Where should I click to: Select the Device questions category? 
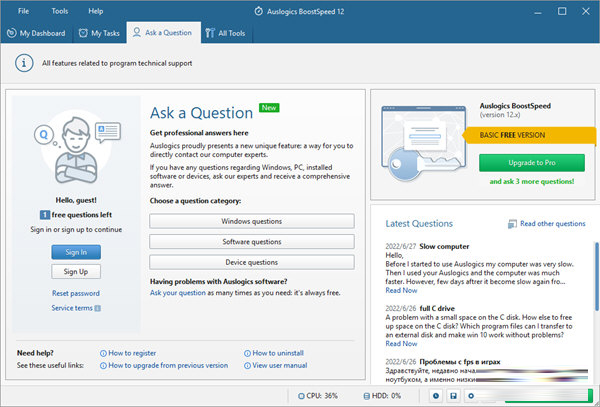pyautogui.click(x=250, y=262)
